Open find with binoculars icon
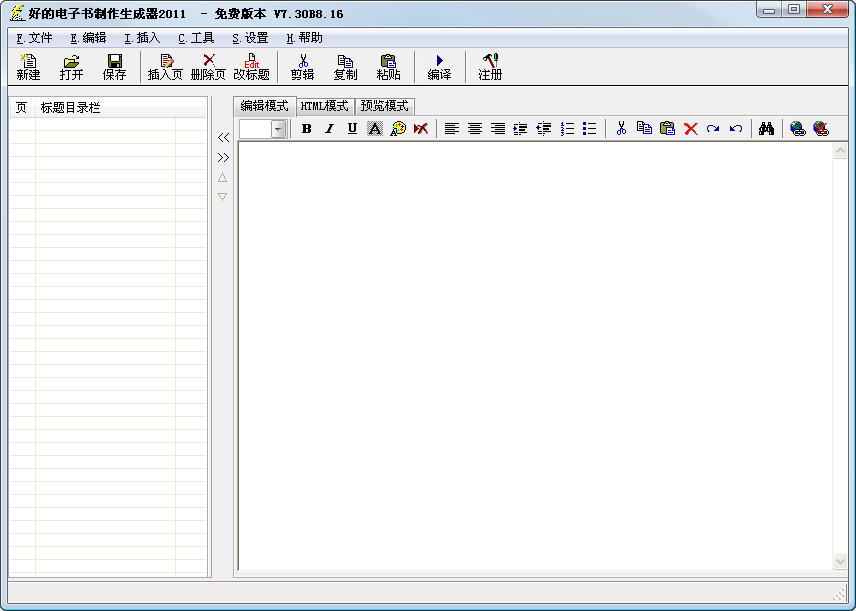The width and height of the screenshot is (856, 611). [x=766, y=129]
